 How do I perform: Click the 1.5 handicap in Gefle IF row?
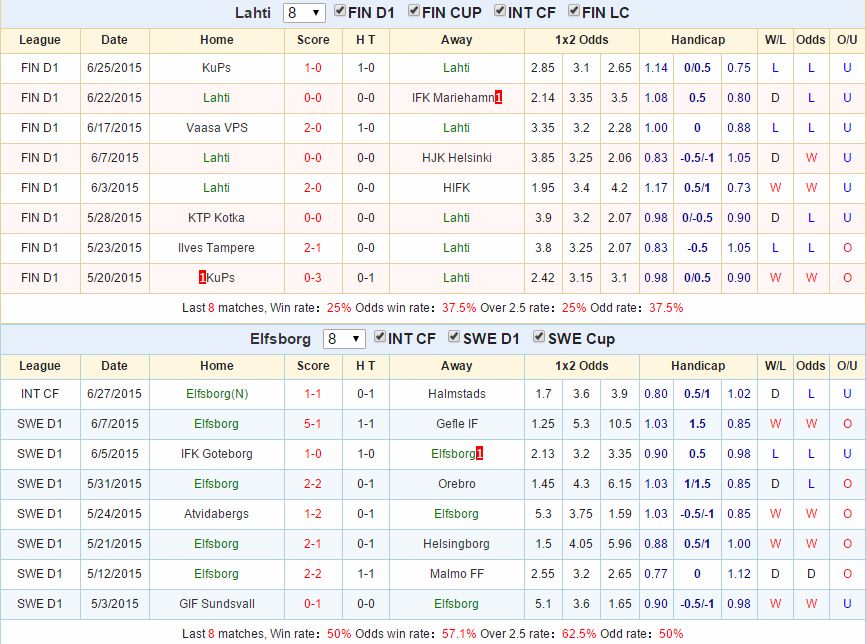(697, 424)
